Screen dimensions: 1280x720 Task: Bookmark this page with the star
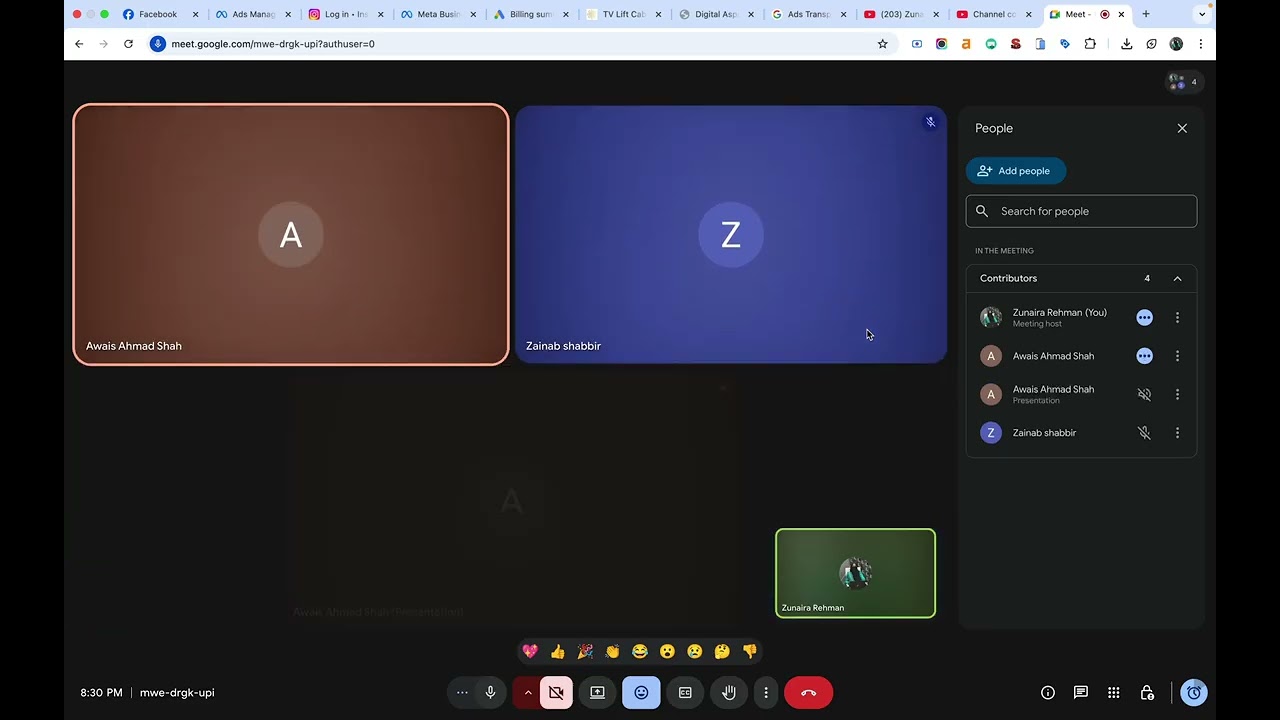click(882, 44)
